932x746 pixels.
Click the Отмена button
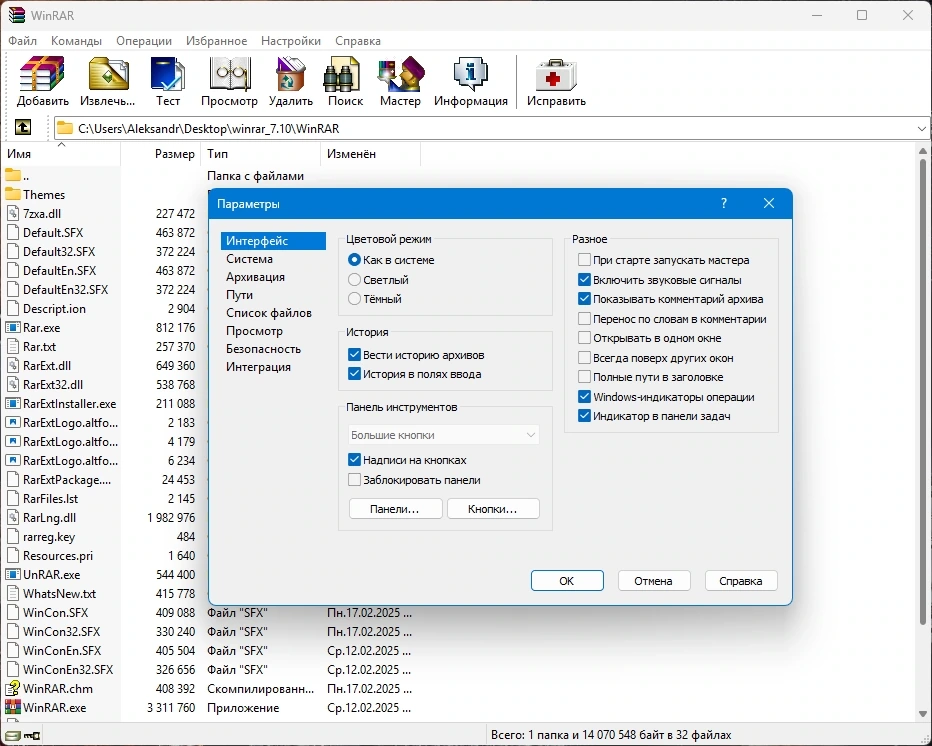[x=654, y=581]
